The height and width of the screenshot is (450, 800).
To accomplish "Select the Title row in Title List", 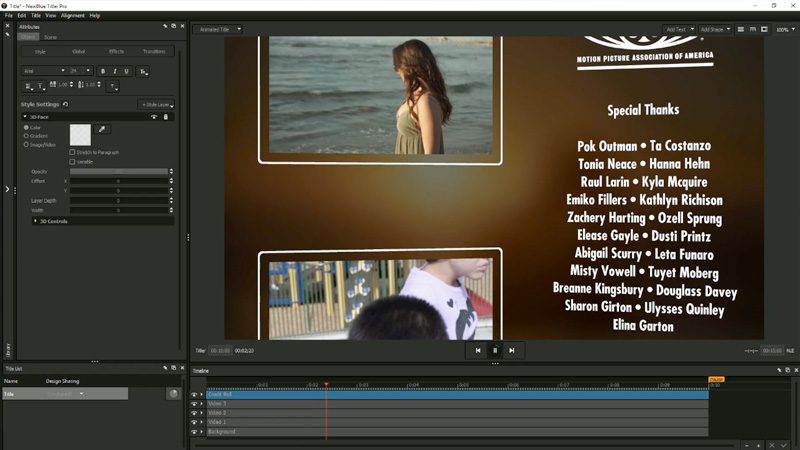I will 65,394.
